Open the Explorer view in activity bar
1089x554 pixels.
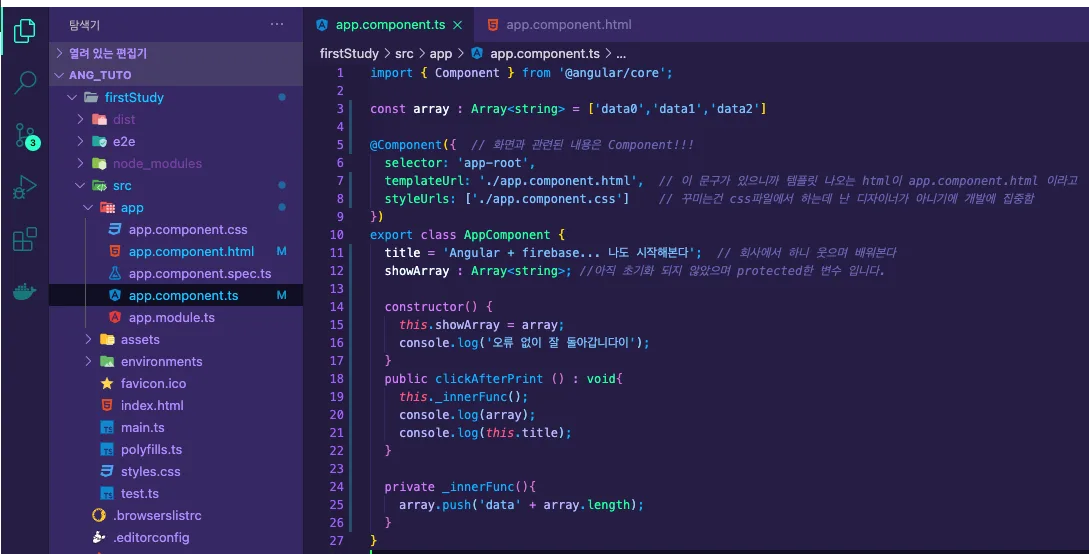click(24, 31)
